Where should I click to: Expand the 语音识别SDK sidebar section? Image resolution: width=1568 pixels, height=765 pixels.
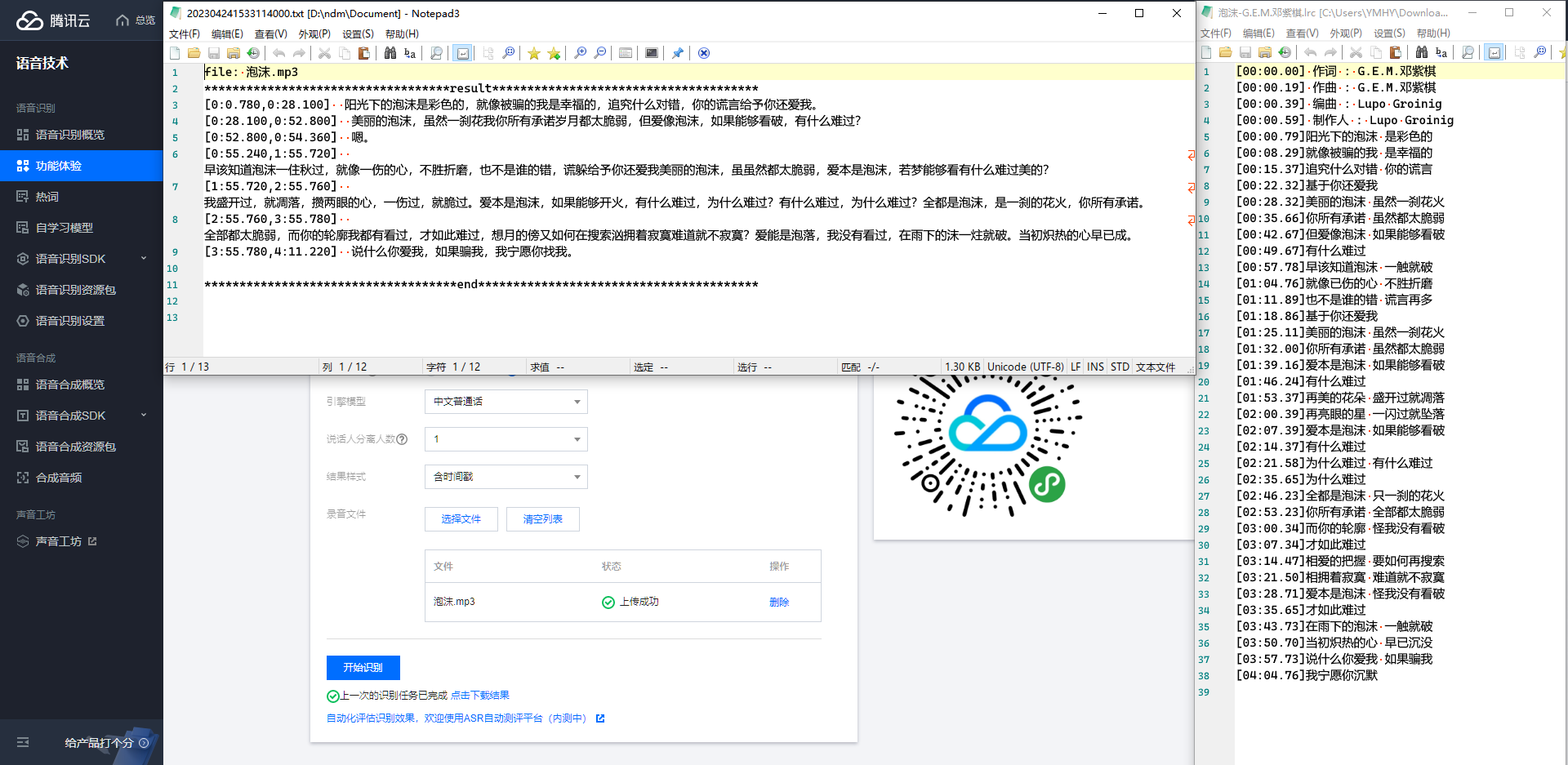[x=82, y=259]
